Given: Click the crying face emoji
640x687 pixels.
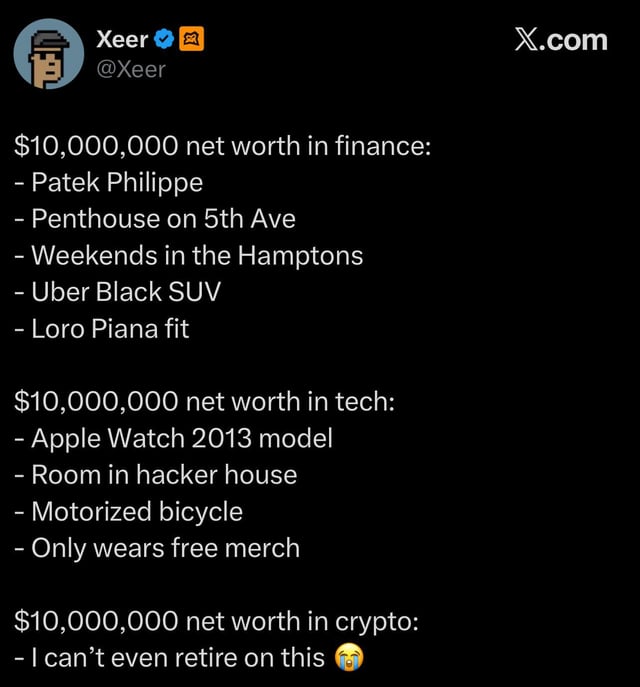Looking at the screenshot, I should click(349, 657).
